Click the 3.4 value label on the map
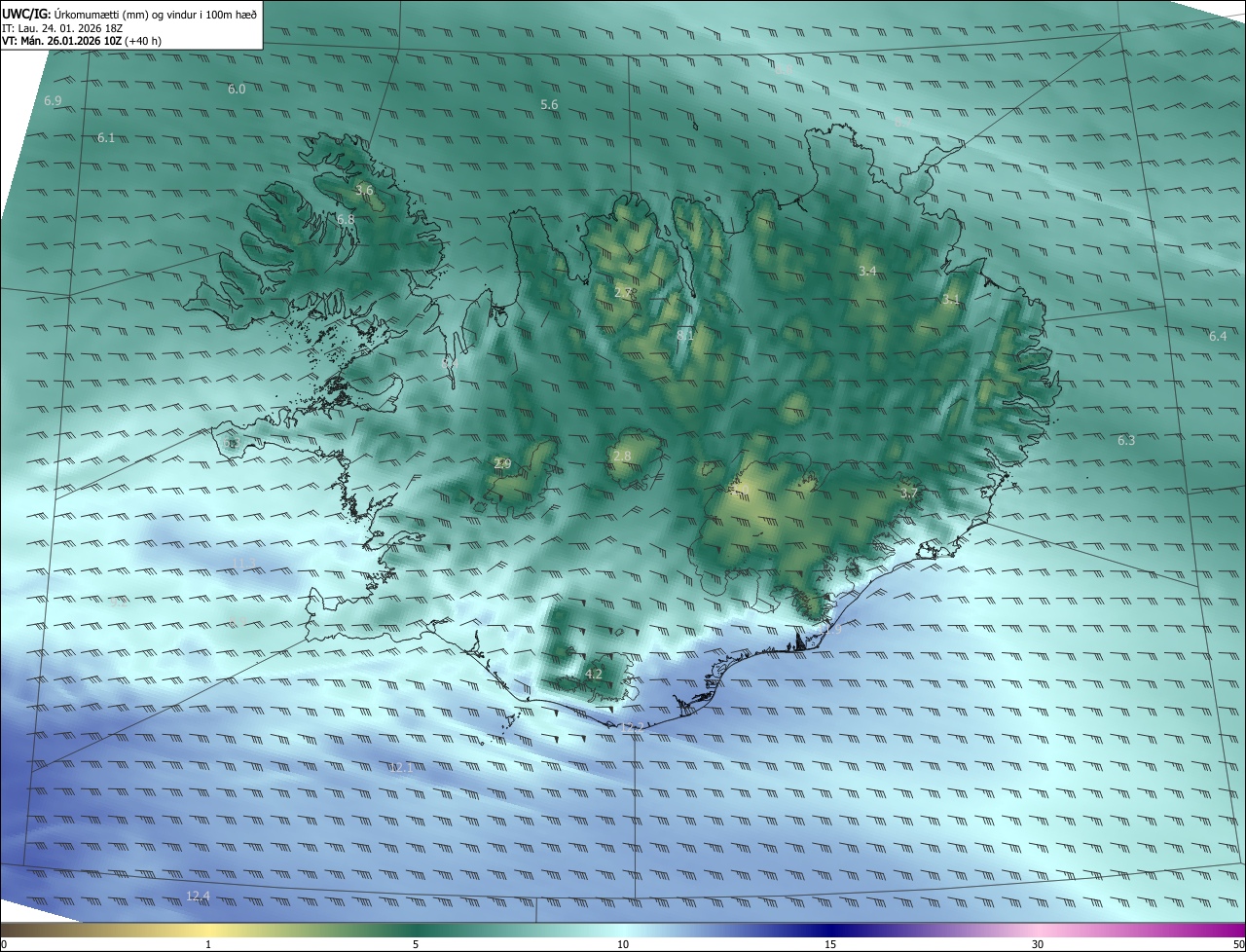This screenshot has width=1246, height=952. coord(867,271)
